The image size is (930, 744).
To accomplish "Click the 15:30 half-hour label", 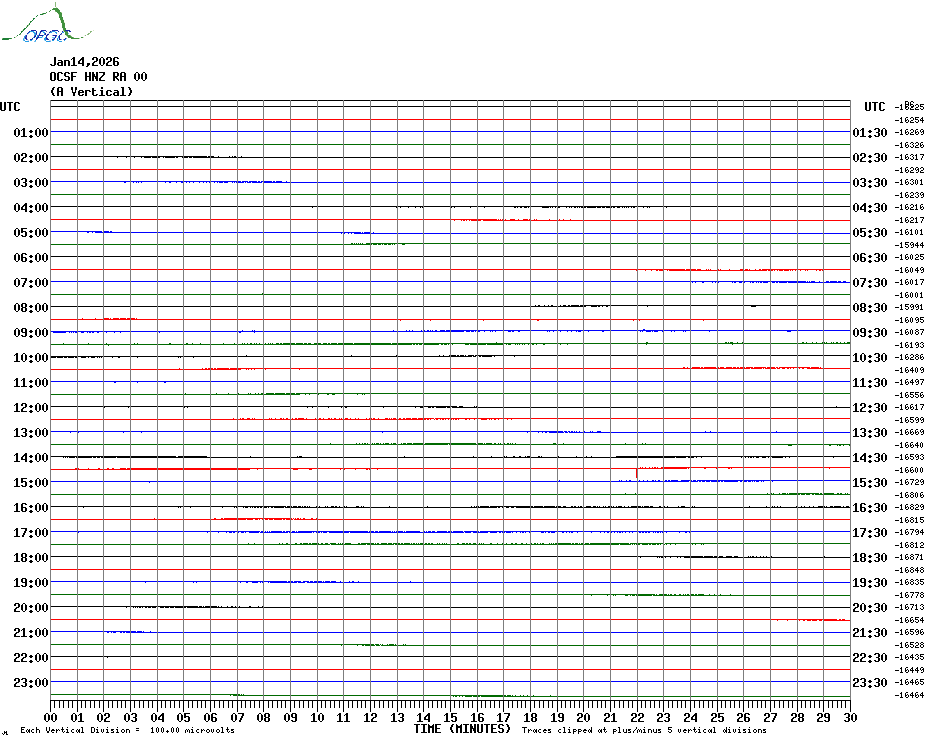I will (870, 483).
